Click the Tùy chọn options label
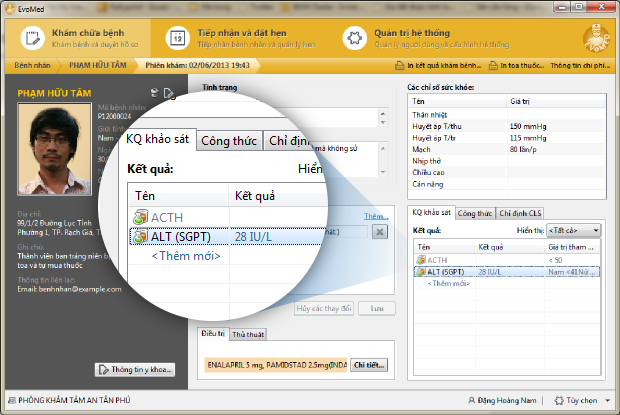Screen dimensions: 620x415 tap(581, 400)
